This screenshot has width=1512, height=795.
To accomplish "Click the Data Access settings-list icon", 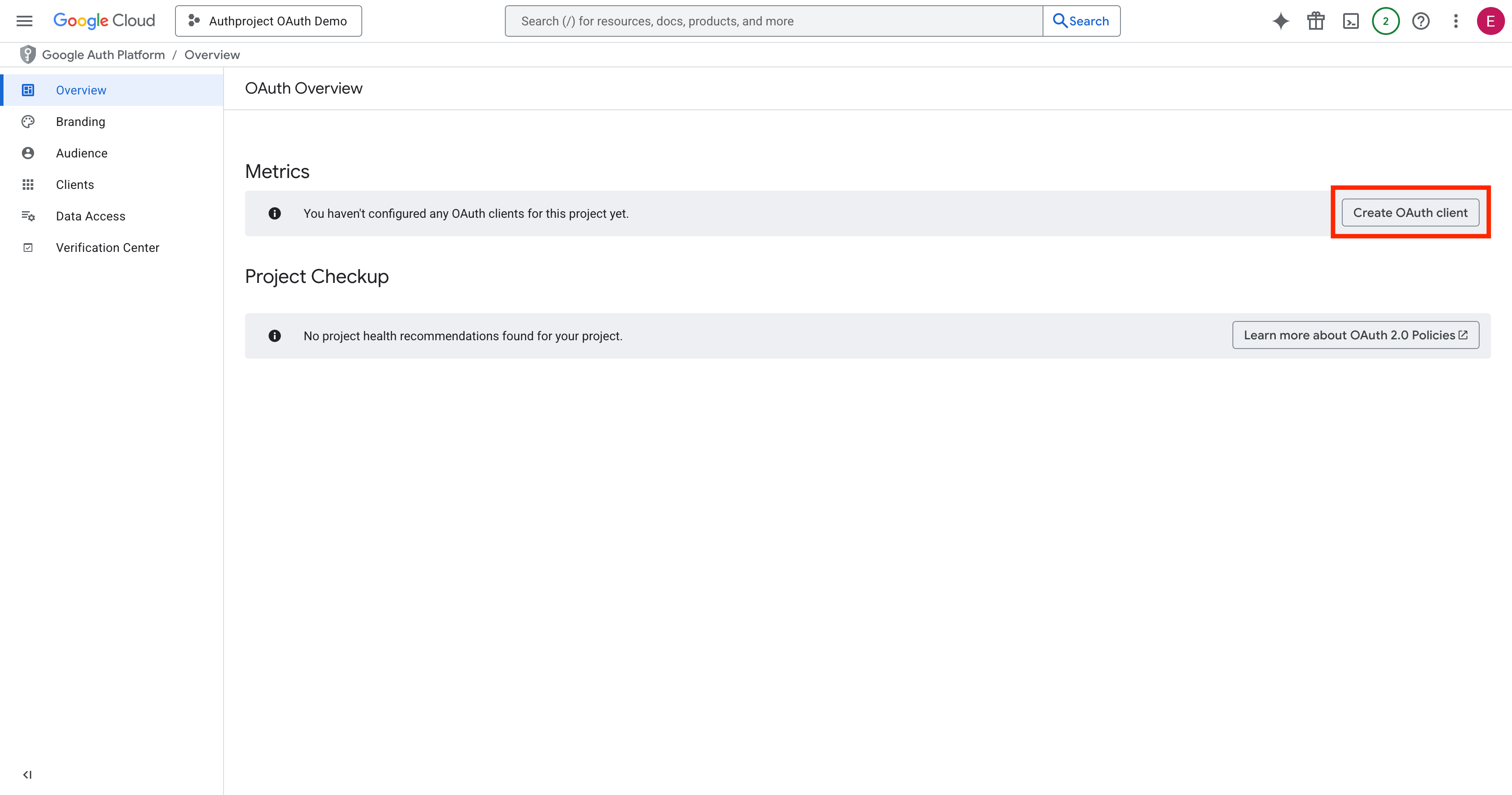I will pyautogui.click(x=28, y=216).
